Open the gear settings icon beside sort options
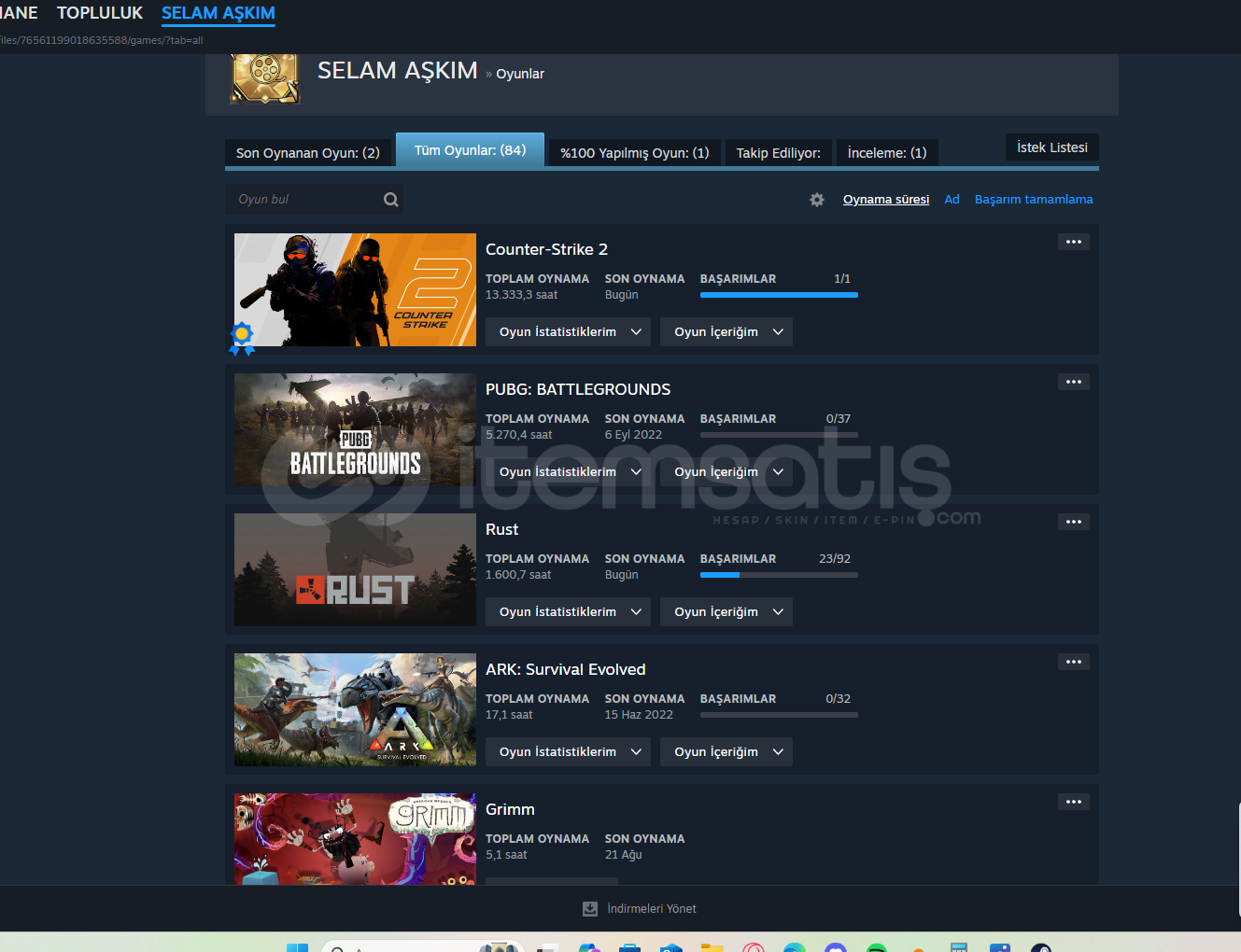The width and height of the screenshot is (1241, 952). (817, 200)
